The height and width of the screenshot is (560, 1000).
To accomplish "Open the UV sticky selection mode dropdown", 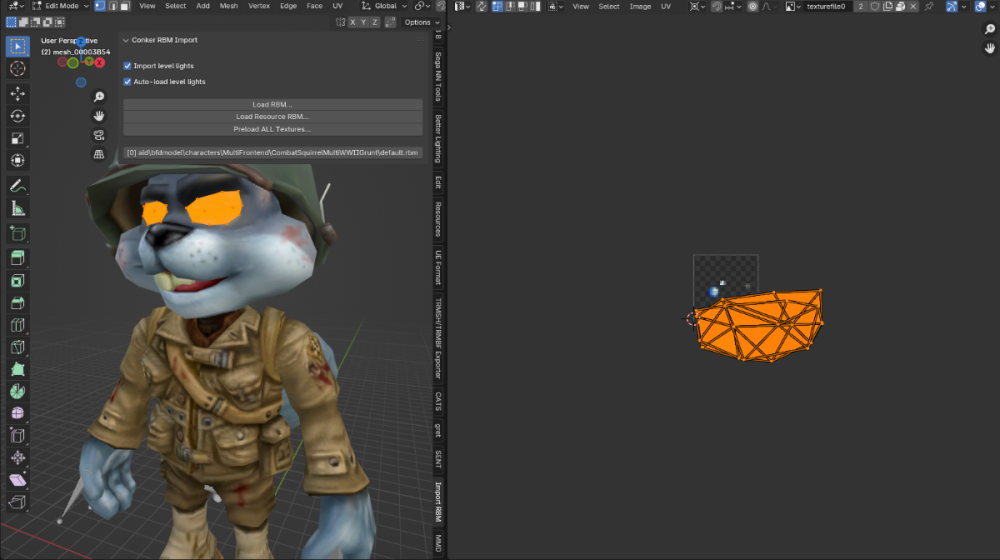I will [x=555, y=6].
